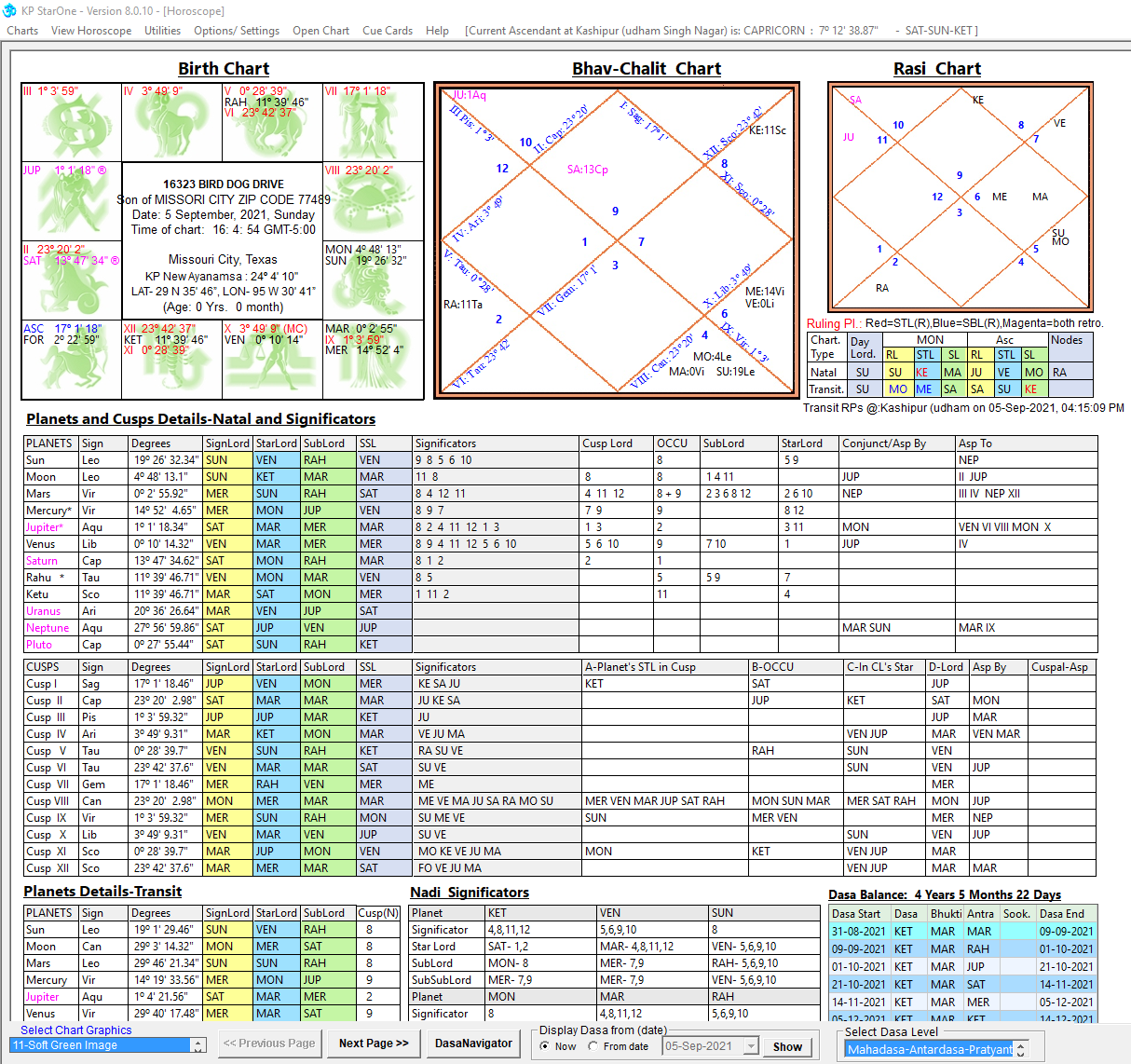Image resolution: width=1131 pixels, height=1064 pixels.
Task: Select the From date radio button
Action: [x=593, y=1046]
